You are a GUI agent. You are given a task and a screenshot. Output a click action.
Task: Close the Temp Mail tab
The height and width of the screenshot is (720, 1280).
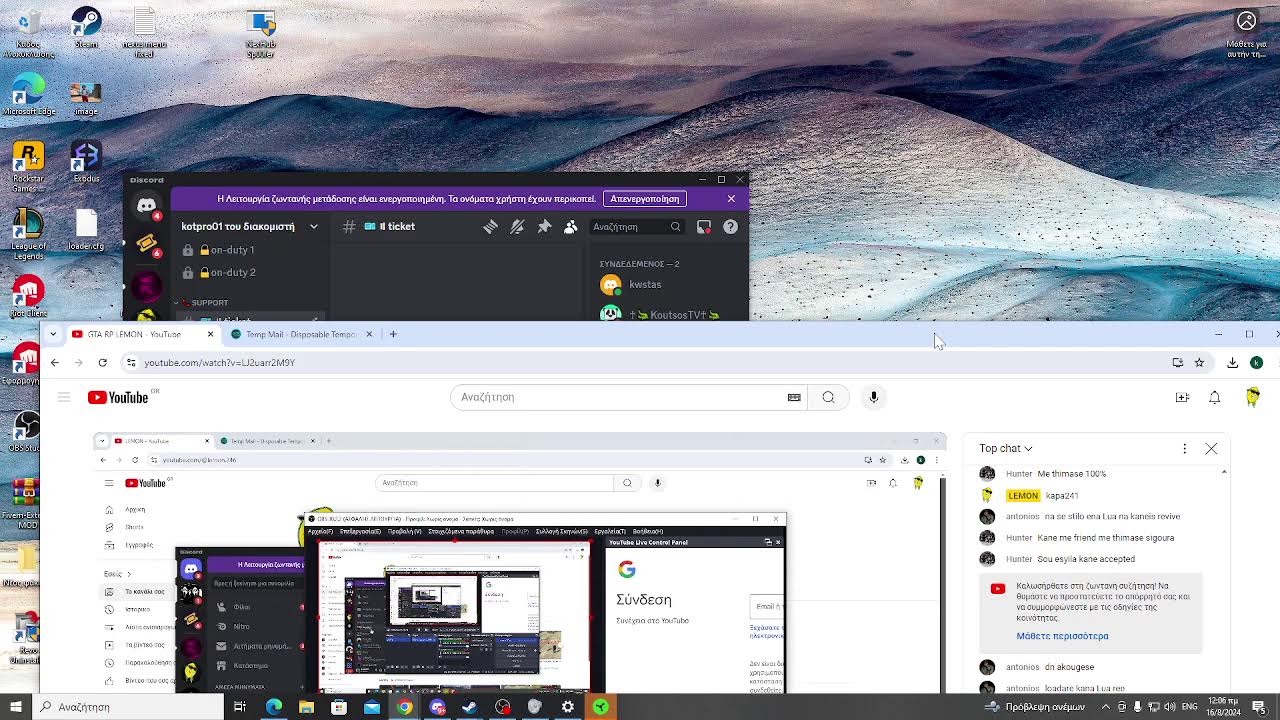tap(369, 334)
